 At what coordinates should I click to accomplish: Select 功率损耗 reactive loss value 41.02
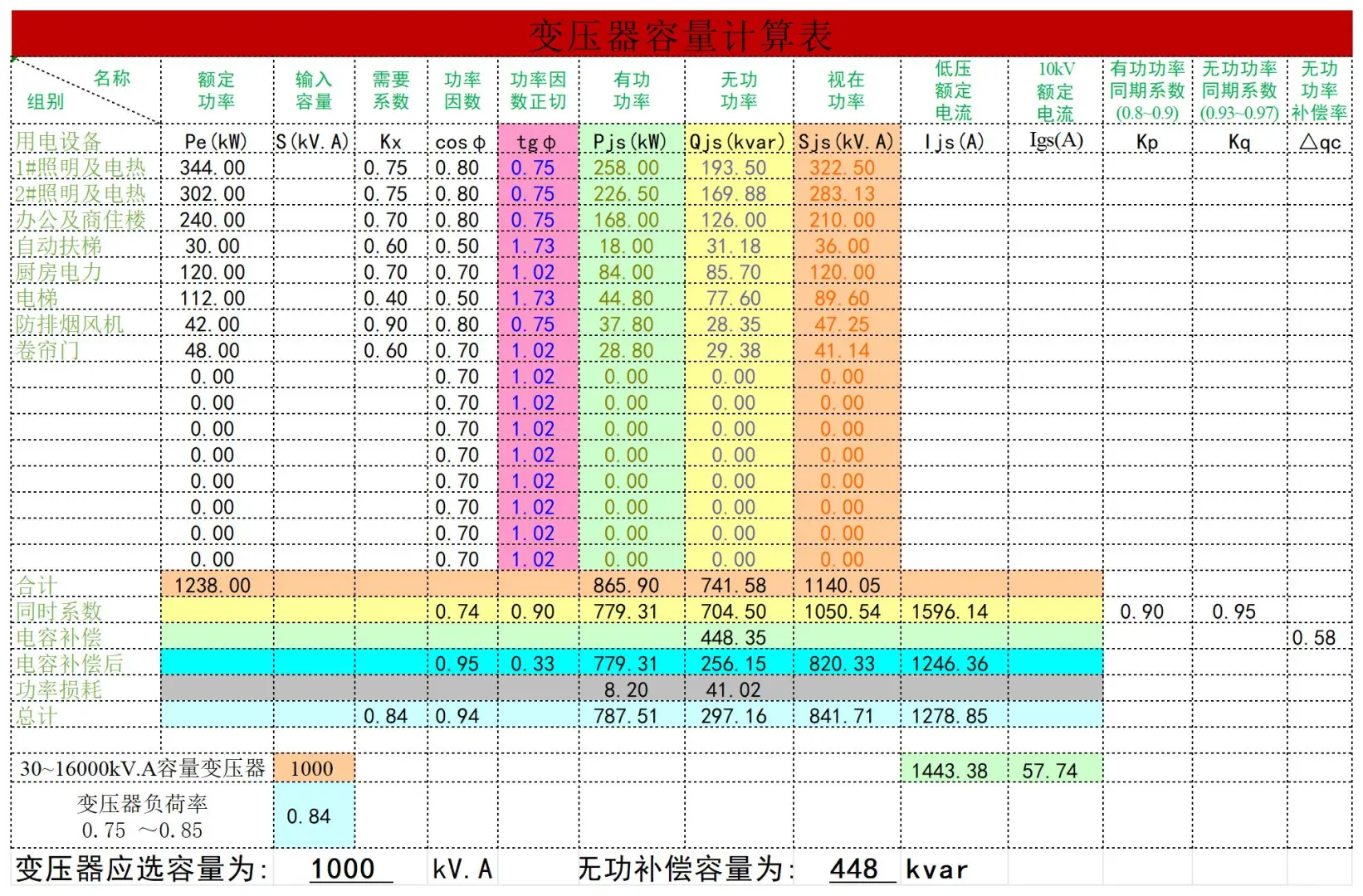tap(734, 689)
